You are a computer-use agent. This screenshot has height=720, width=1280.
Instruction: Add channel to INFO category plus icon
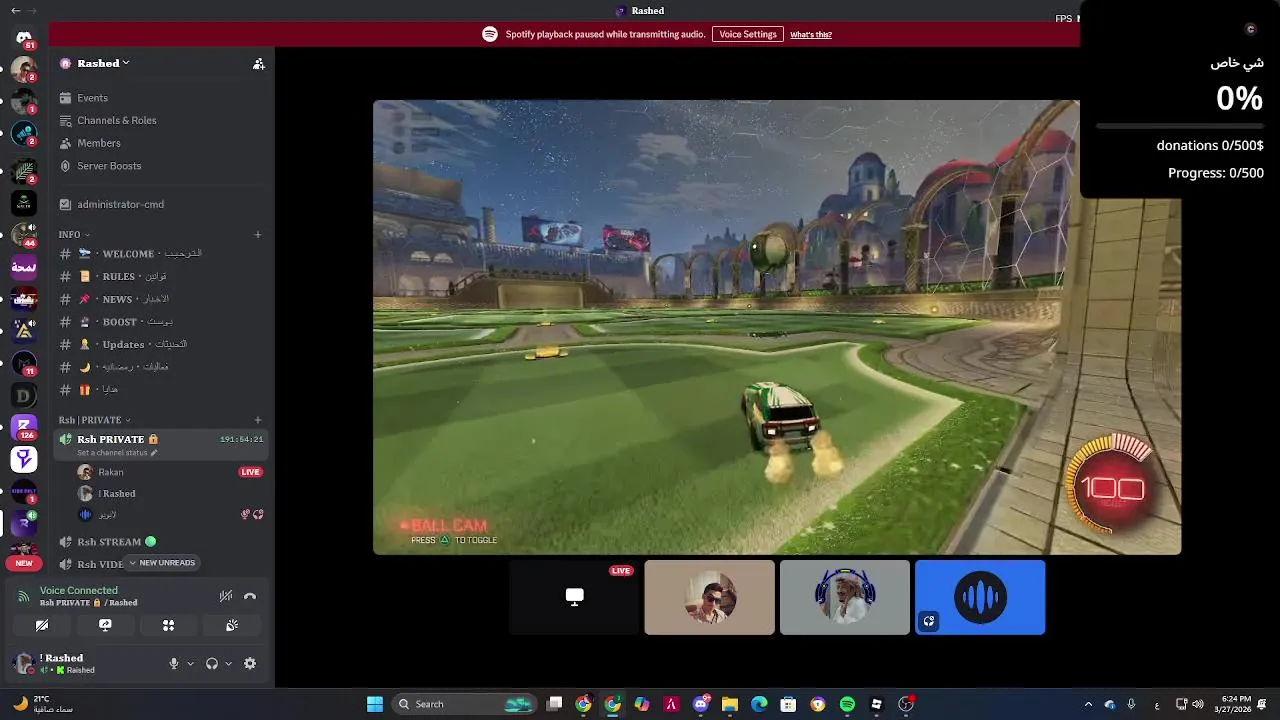click(258, 235)
